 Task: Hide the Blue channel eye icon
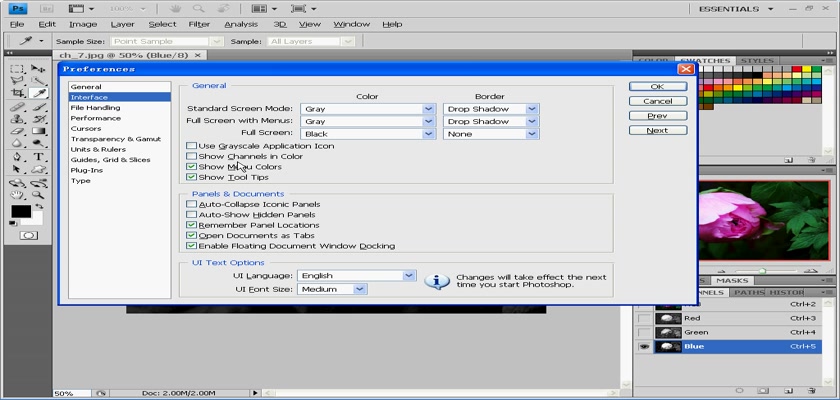644,346
